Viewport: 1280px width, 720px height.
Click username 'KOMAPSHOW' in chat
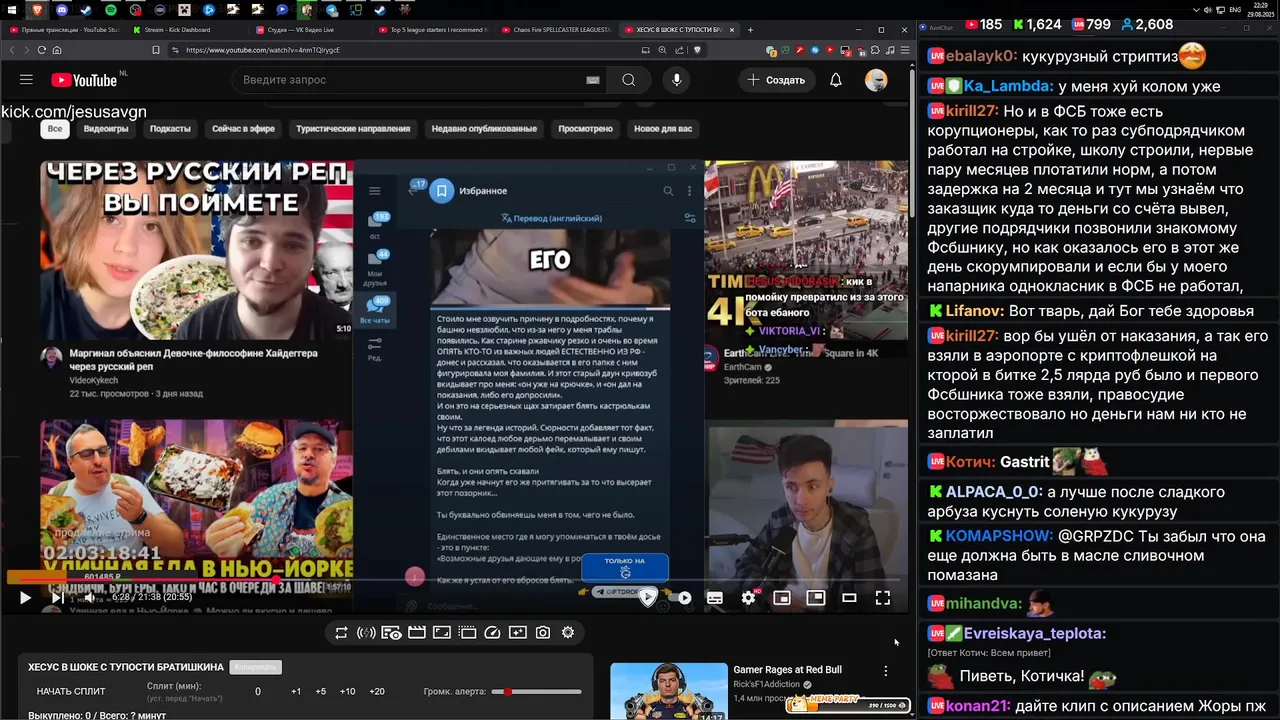[x=999, y=536]
